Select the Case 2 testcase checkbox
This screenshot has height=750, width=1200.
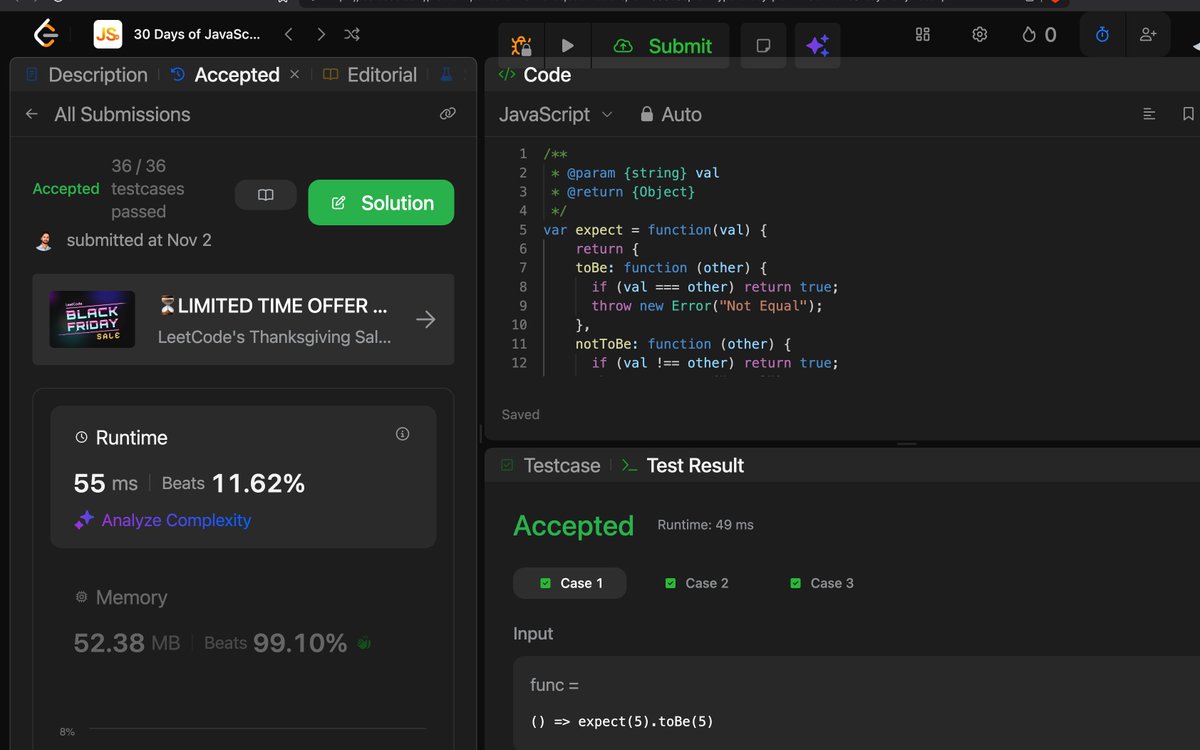670,583
